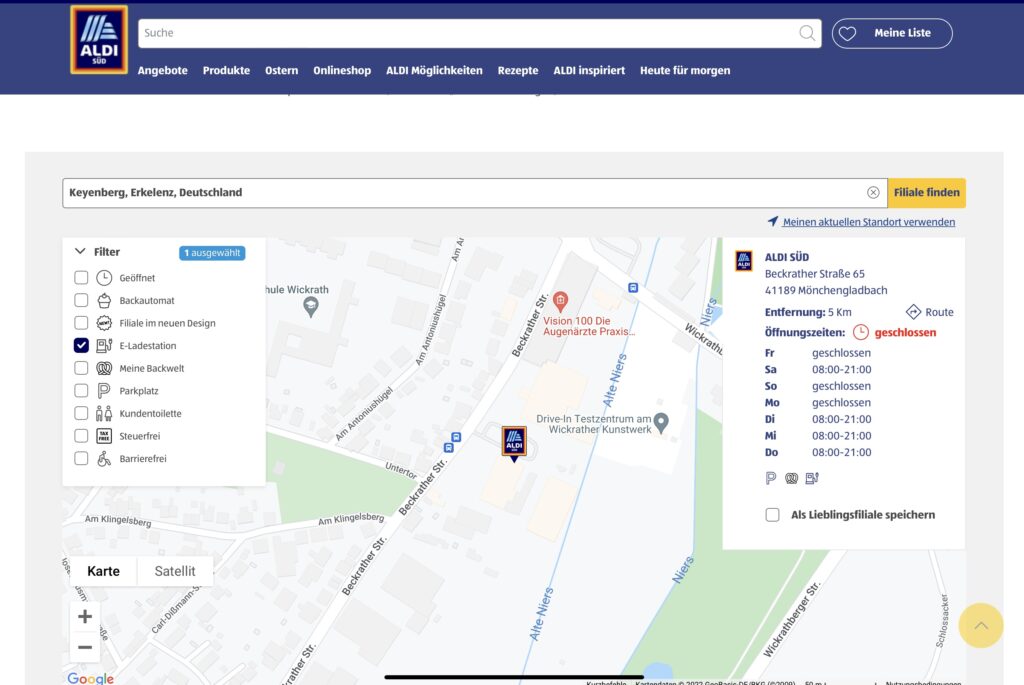Click the school pin near hule Wickrath
Image resolution: width=1024 pixels, height=685 pixels.
tap(311, 307)
